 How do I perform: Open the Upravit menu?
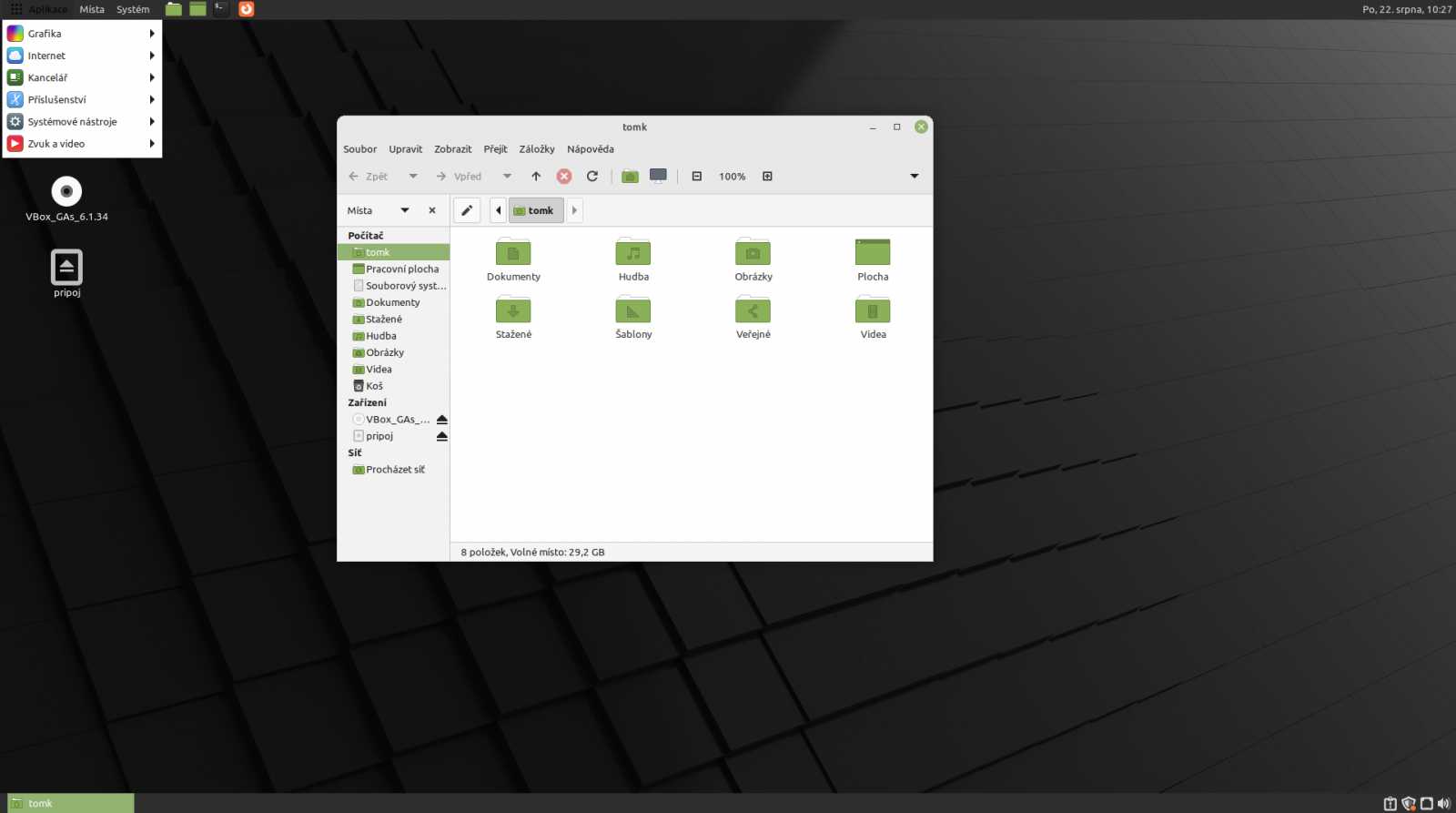[405, 149]
